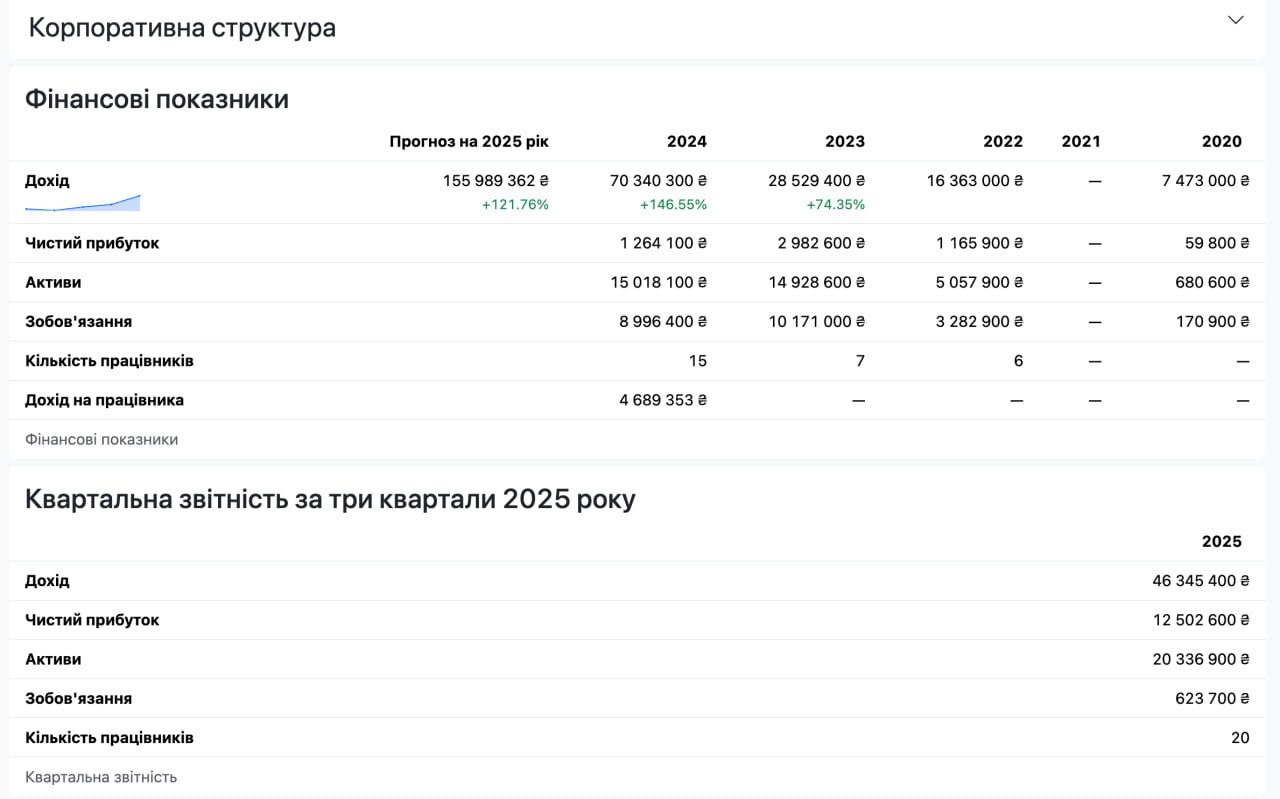Click the revenue per employee value 4 689 353 ₴
The image size is (1280, 799).
(664, 400)
